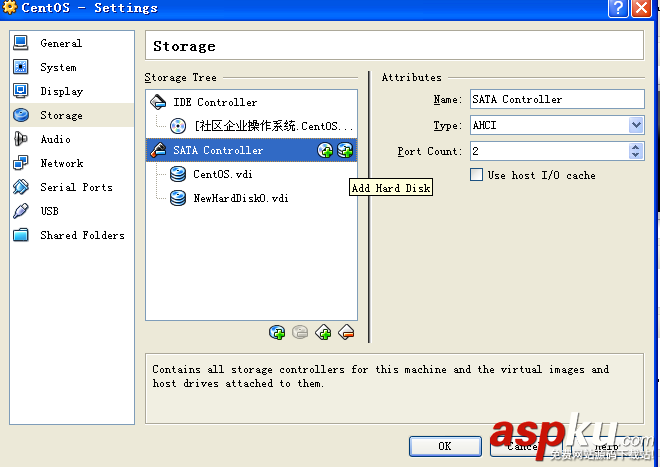The image size is (660, 467).
Task: Open Shared Folders settings
Action: [x=72, y=235]
